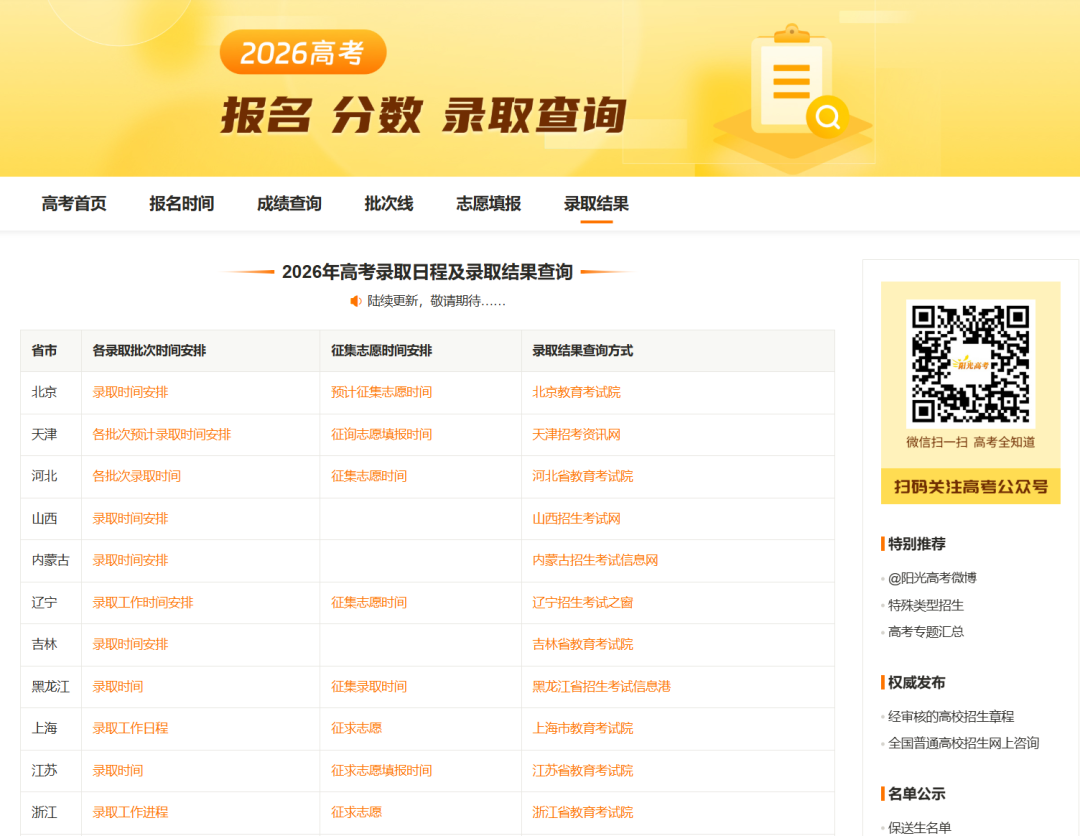Click 微信扫一扫 高考全知道 caption

click(x=970, y=442)
